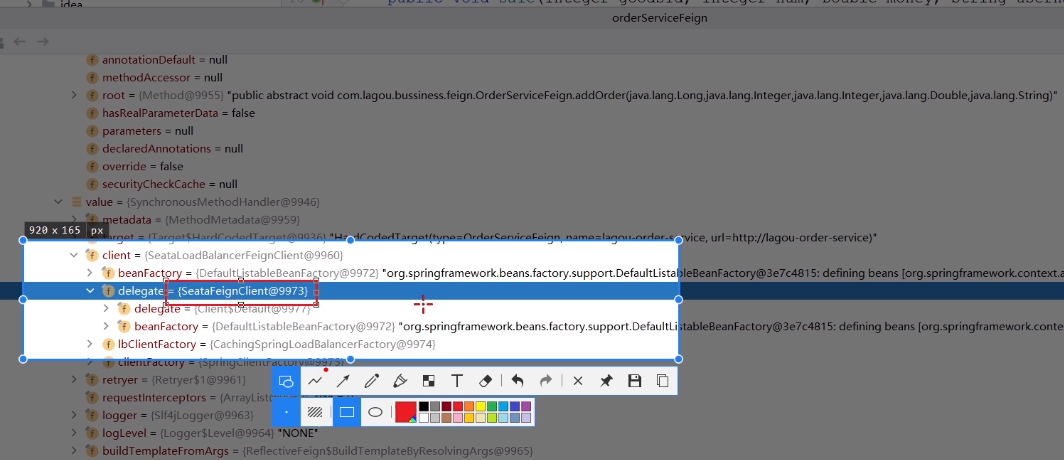Image resolution: width=1064 pixels, height=460 pixels.
Task: Click the field icon beside buildTemplateFromArgs
Action: pos(92,451)
